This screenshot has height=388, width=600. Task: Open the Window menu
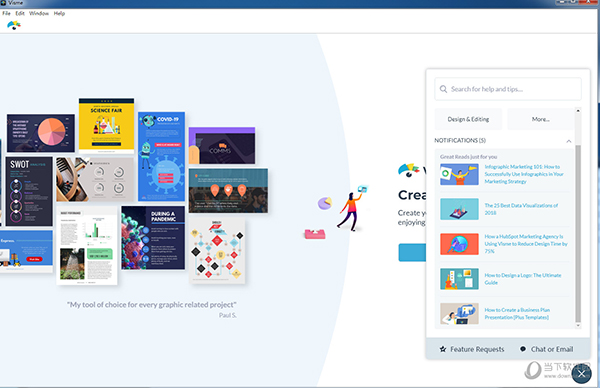(39, 13)
